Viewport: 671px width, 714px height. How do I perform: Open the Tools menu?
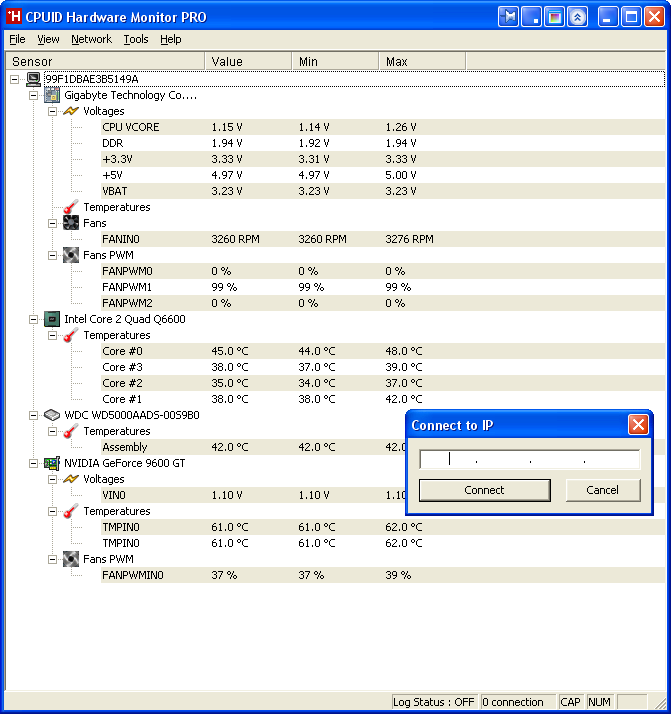pyautogui.click(x=136, y=39)
